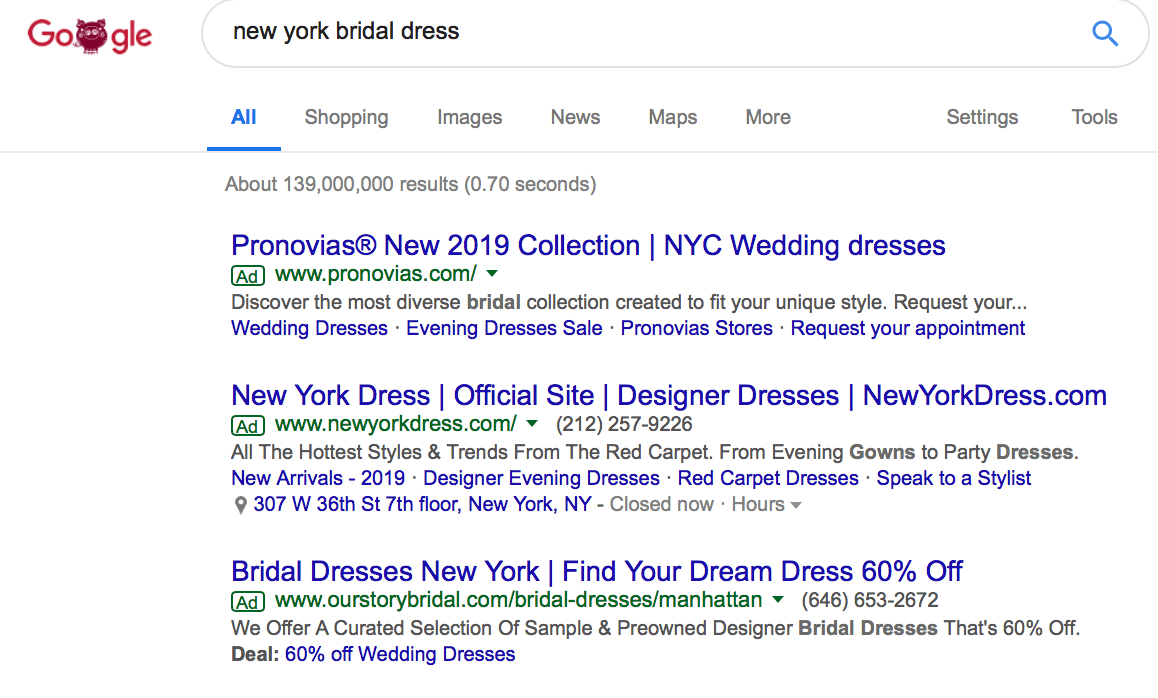Expand the newyorkdress.com URL dropdown arrow

(532, 424)
